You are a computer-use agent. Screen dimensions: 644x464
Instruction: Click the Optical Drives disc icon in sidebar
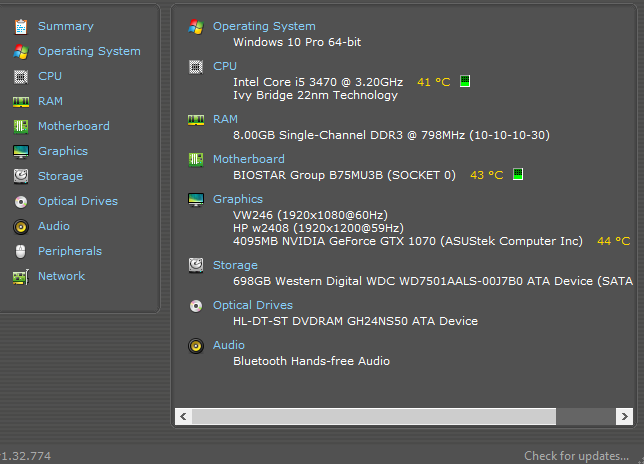[x=21, y=202]
